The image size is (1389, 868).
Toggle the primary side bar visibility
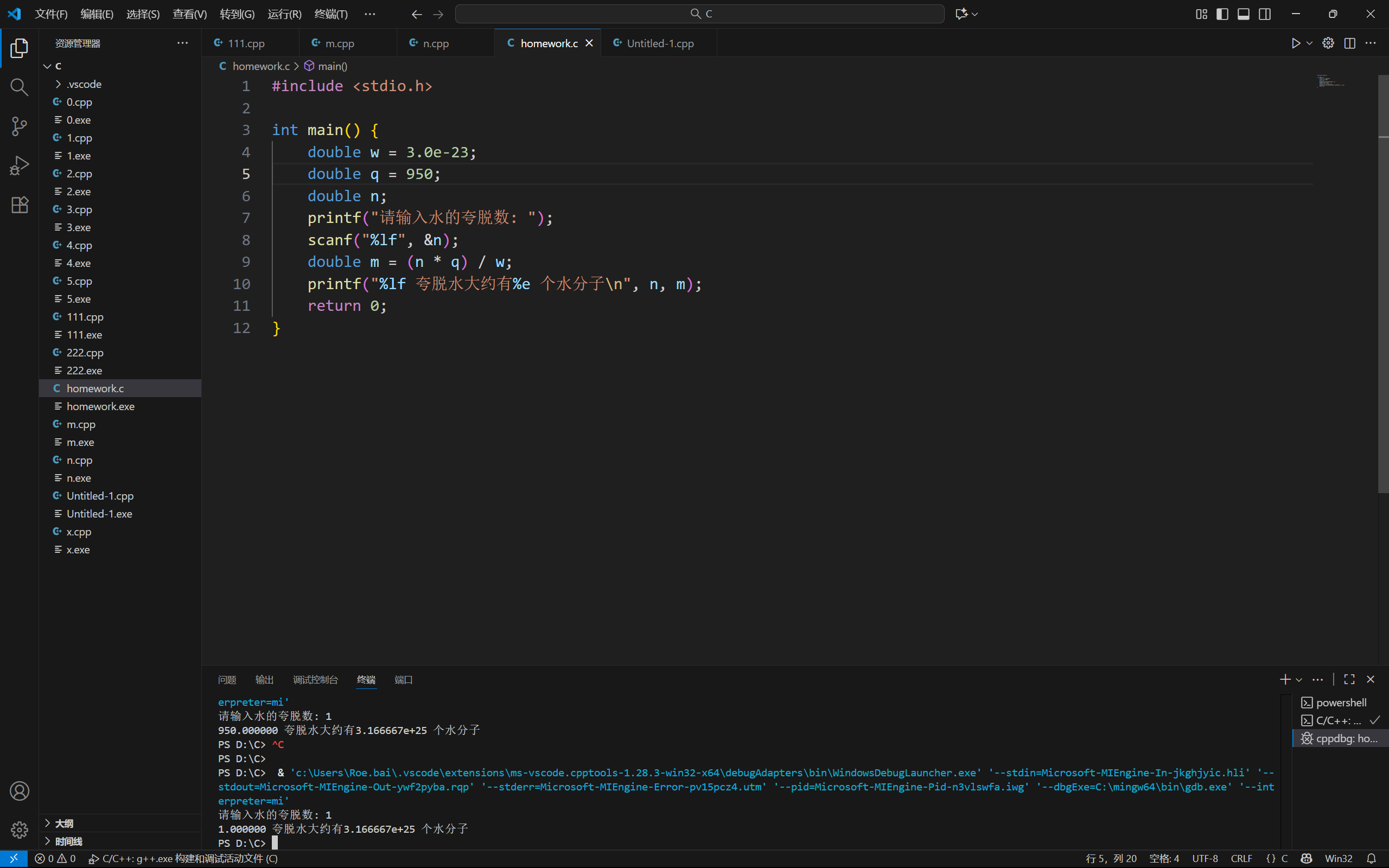(x=1222, y=14)
